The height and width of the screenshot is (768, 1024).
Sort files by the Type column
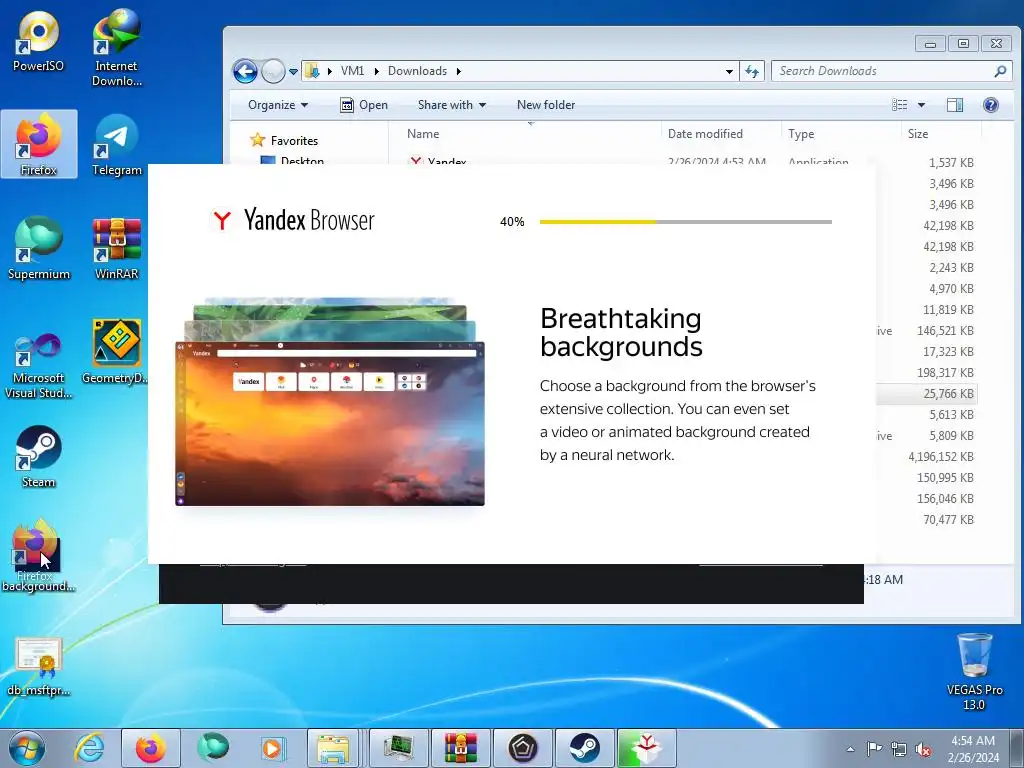(841, 134)
